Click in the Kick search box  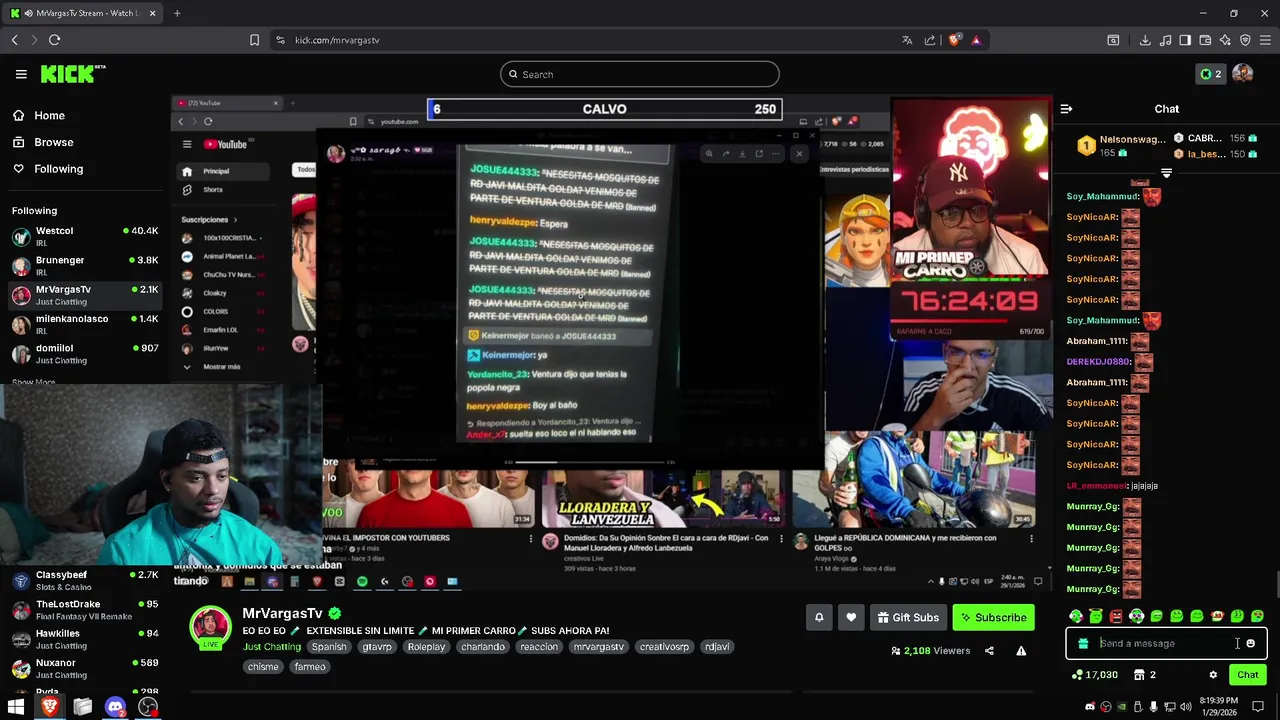(x=640, y=74)
